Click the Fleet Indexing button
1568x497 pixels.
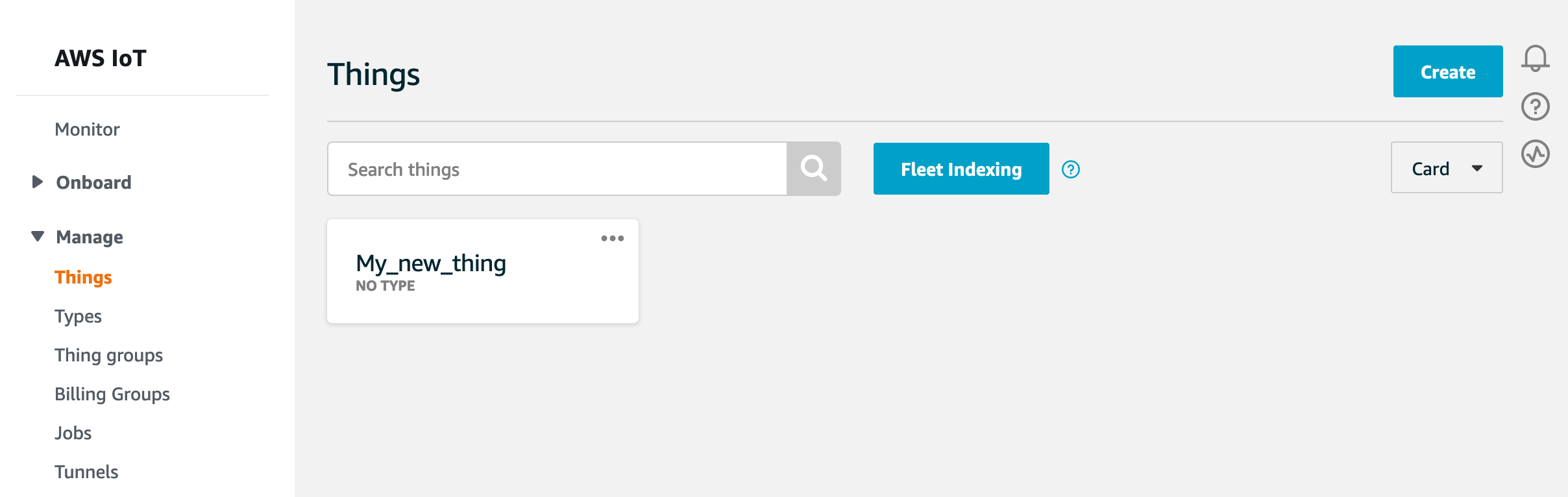[x=961, y=169]
